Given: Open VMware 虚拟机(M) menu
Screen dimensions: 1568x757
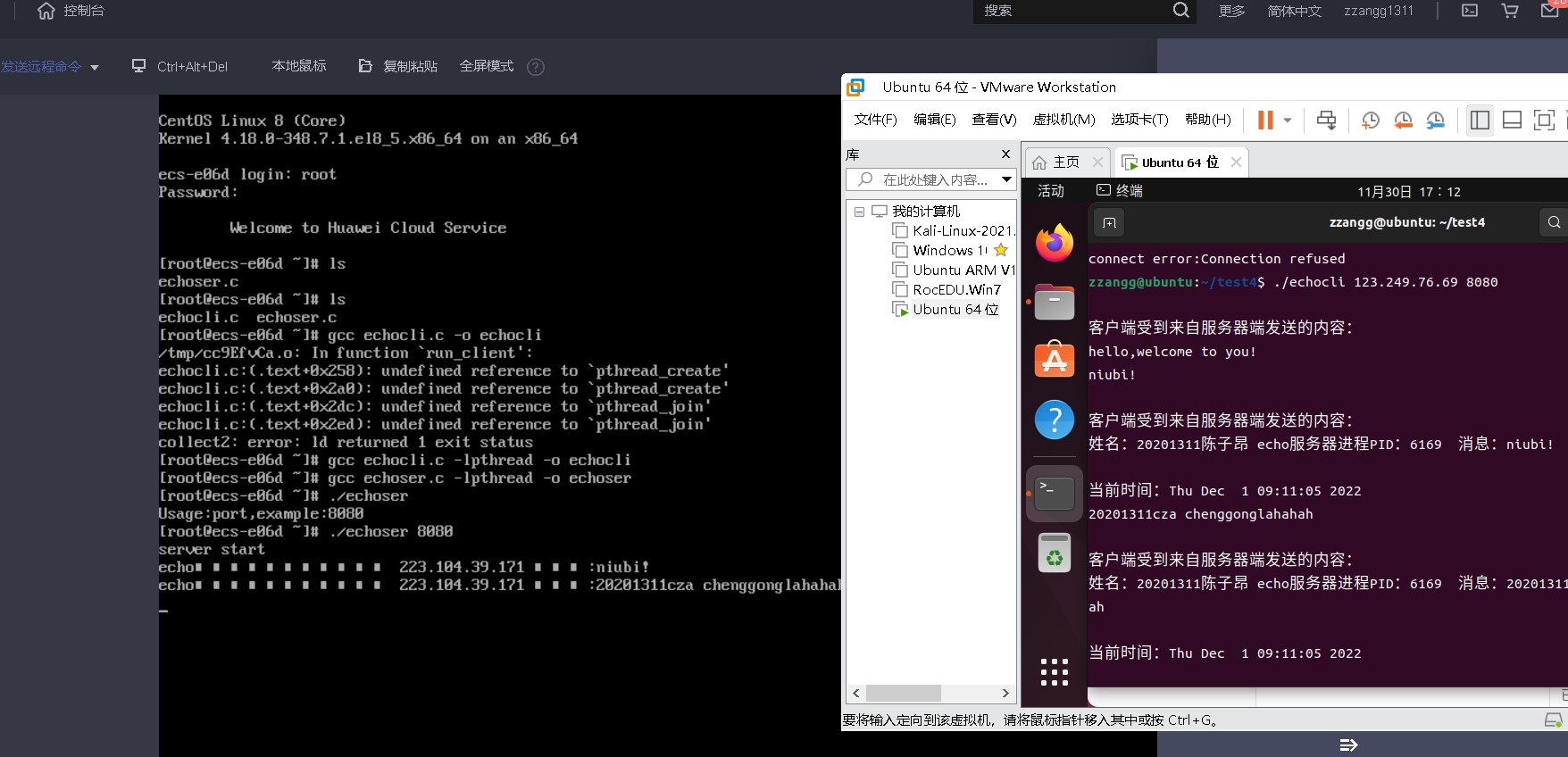Looking at the screenshot, I should pyautogui.click(x=1063, y=120).
